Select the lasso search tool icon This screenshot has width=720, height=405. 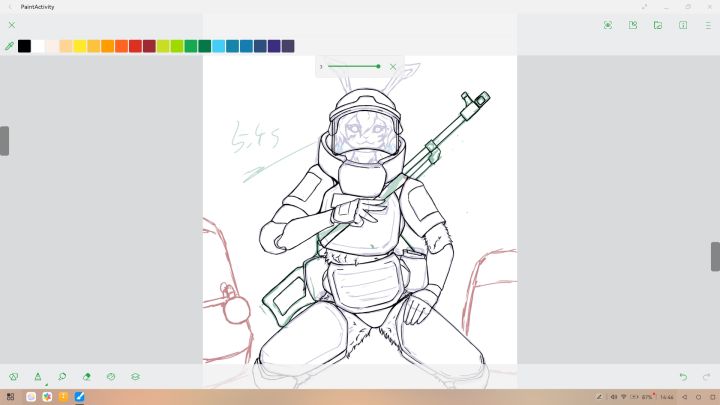[62, 377]
